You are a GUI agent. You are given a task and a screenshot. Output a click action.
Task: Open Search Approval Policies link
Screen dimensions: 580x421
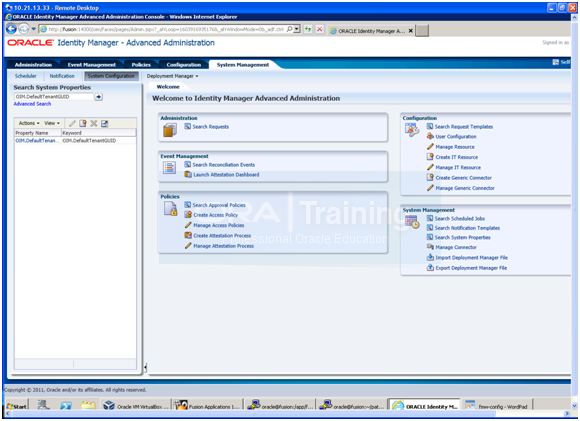pos(219,205)
